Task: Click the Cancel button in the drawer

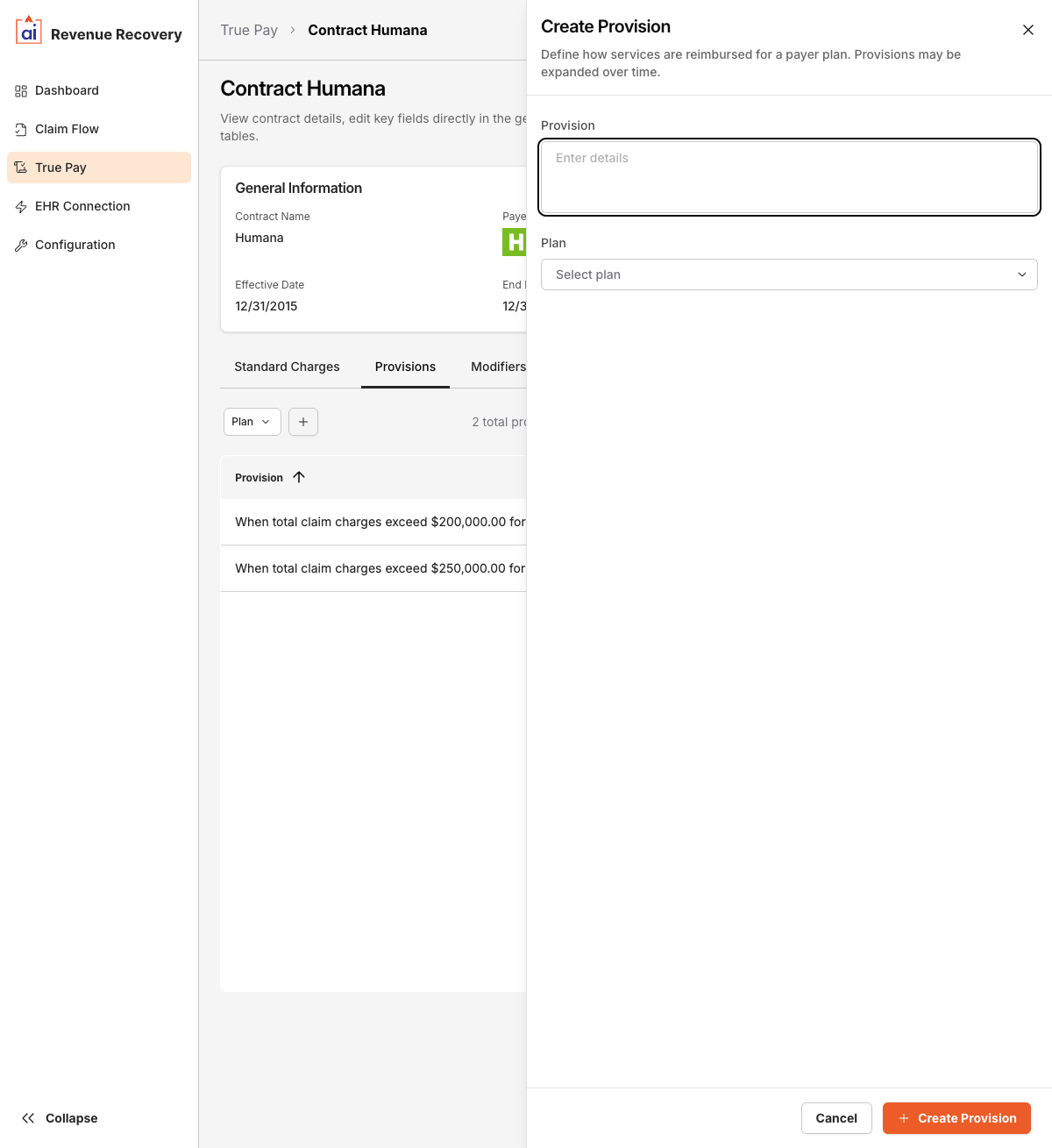Action: 835,1118
